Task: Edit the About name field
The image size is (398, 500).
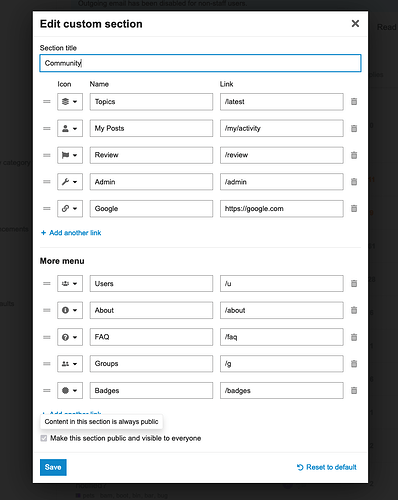Action: pos(151,310)
